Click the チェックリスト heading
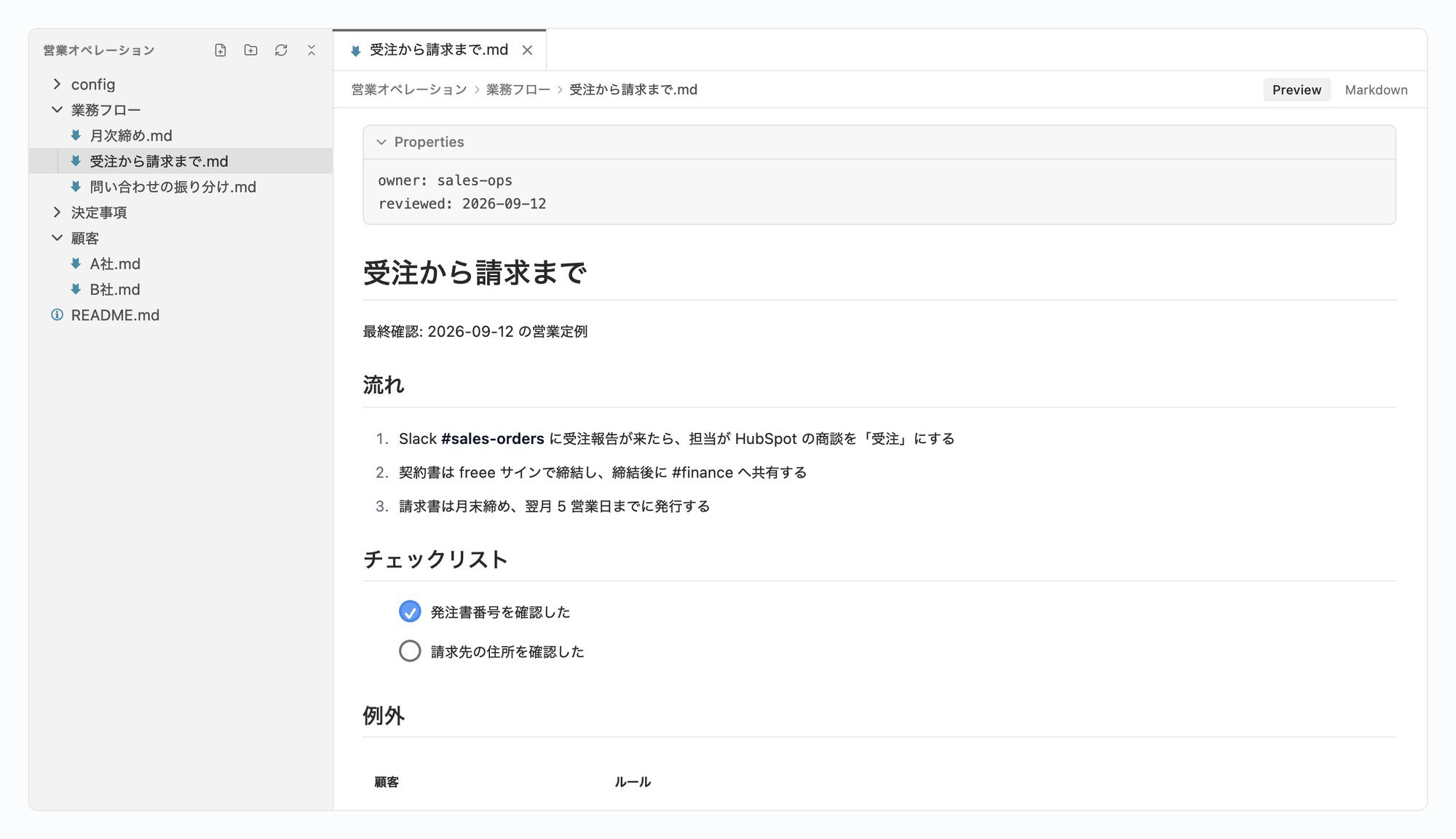Image resolution: width=1456 pixels, height=839 pixels. point(435,559)
